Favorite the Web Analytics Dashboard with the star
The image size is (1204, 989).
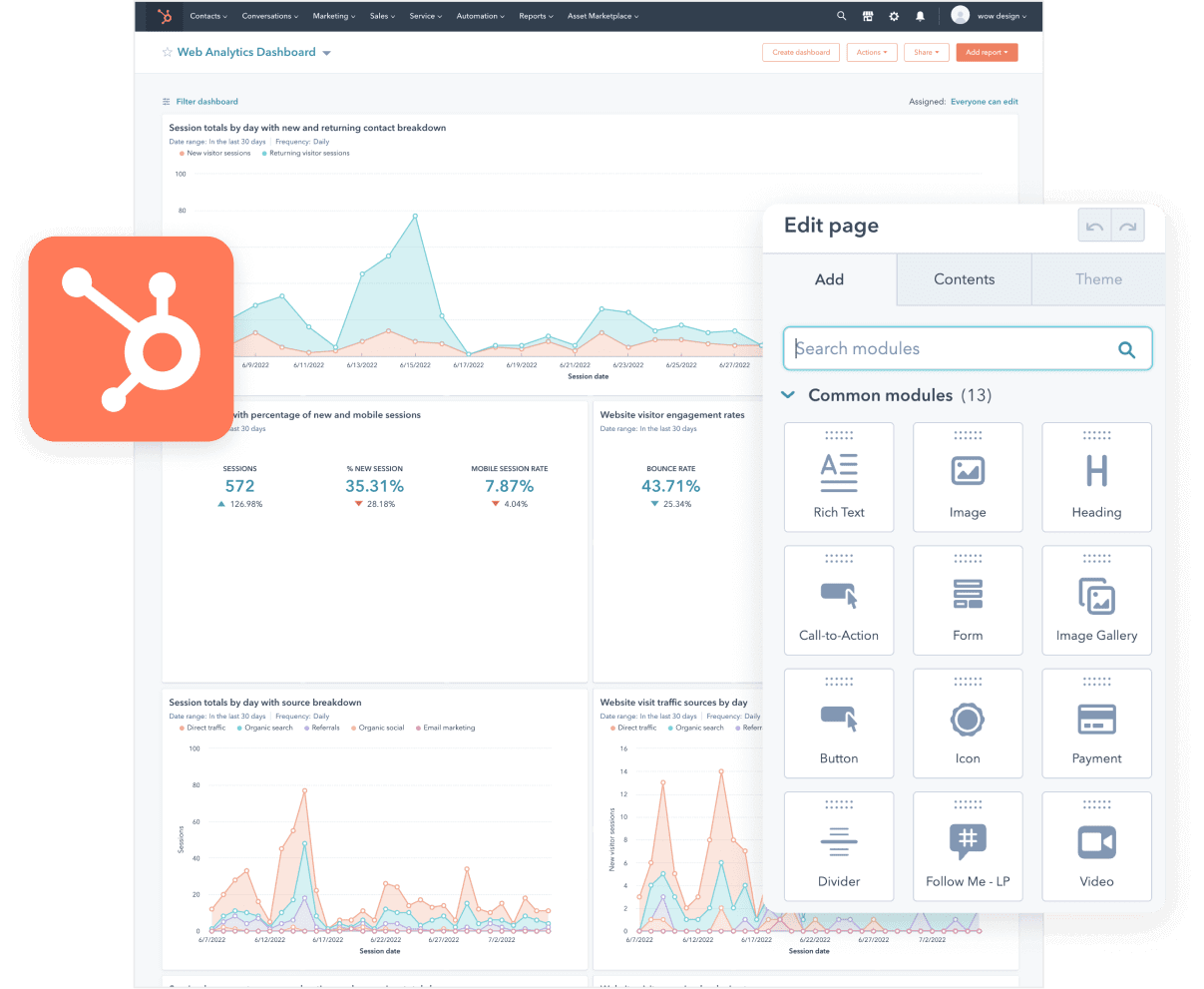(168, 53)
